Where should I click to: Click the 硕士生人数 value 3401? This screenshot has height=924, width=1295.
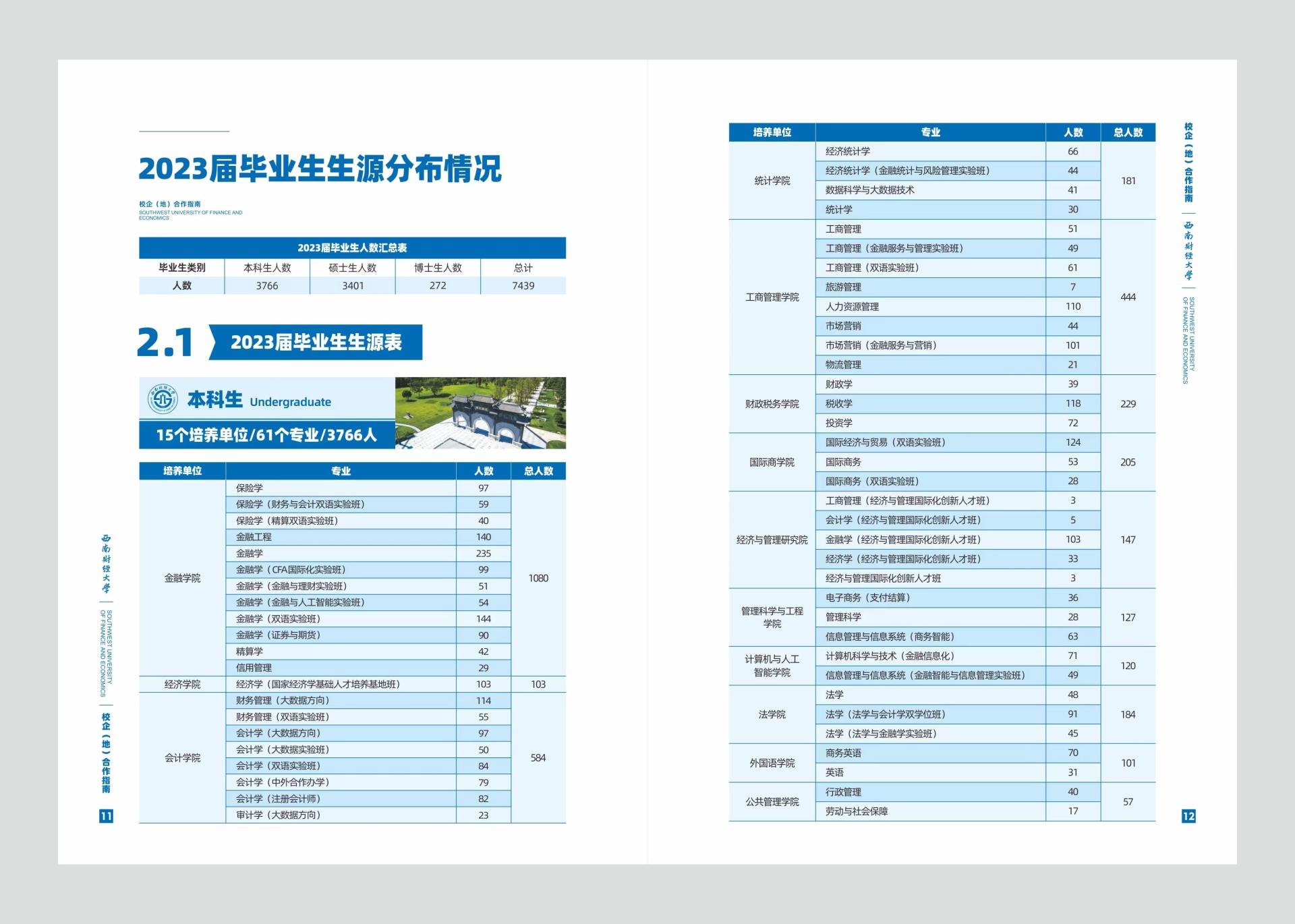(x=353, y=286)
